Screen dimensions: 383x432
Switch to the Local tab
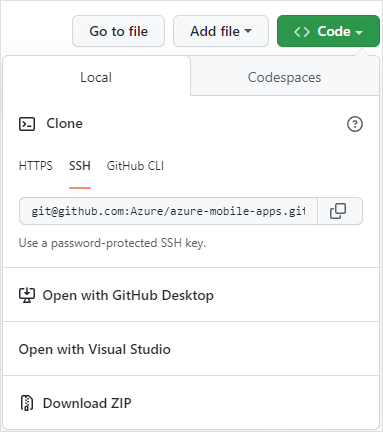96,77
